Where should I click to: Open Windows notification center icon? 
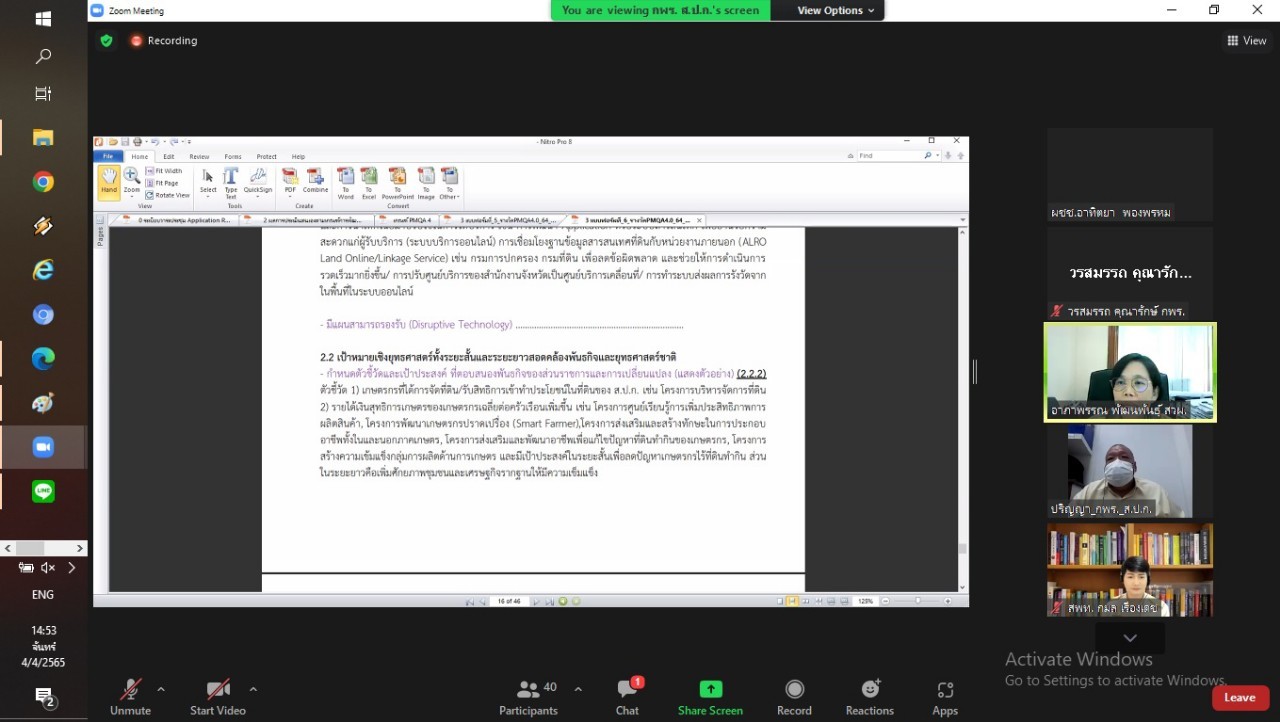(44, 697)
